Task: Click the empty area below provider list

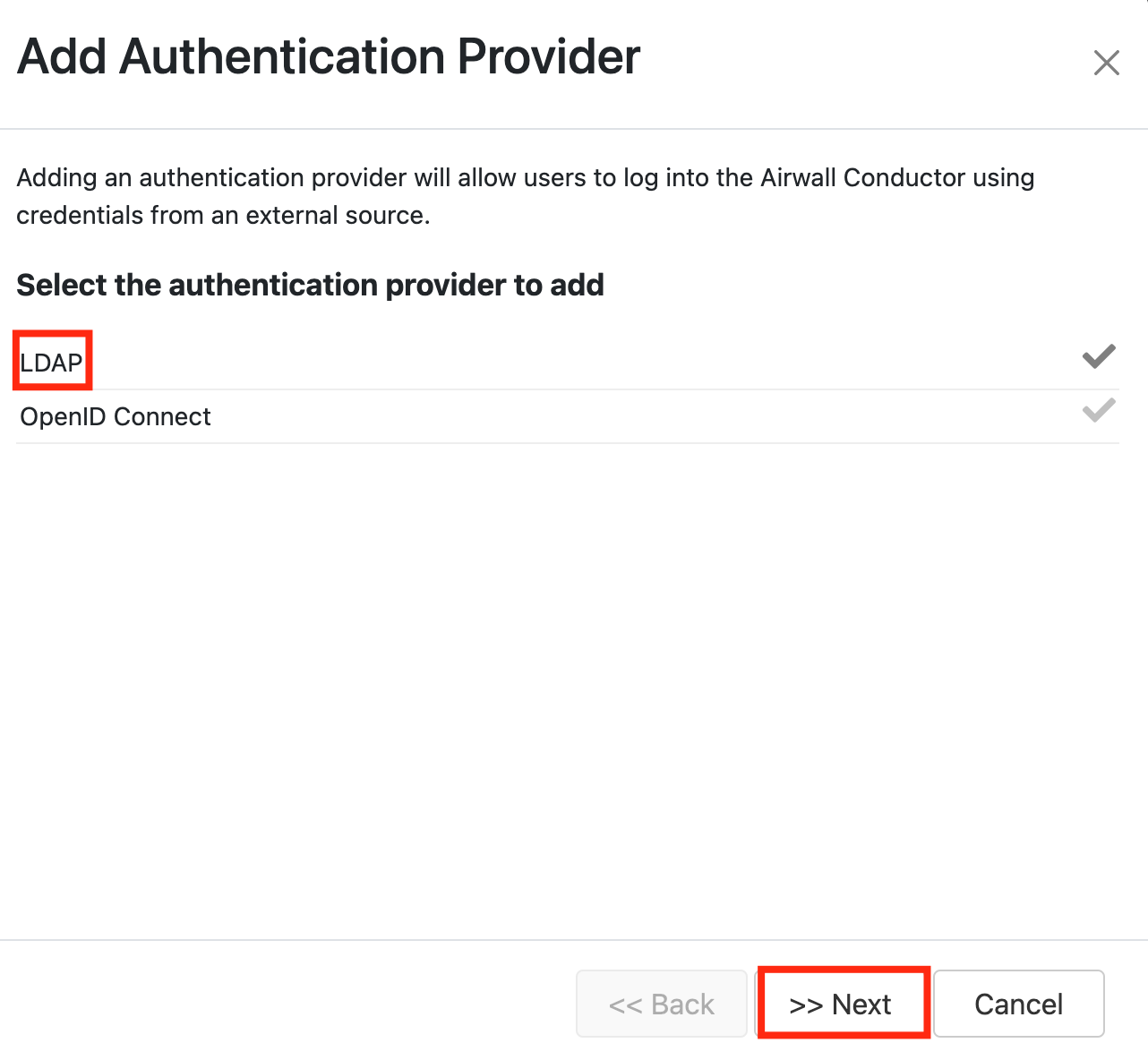Action: point(568,680)
